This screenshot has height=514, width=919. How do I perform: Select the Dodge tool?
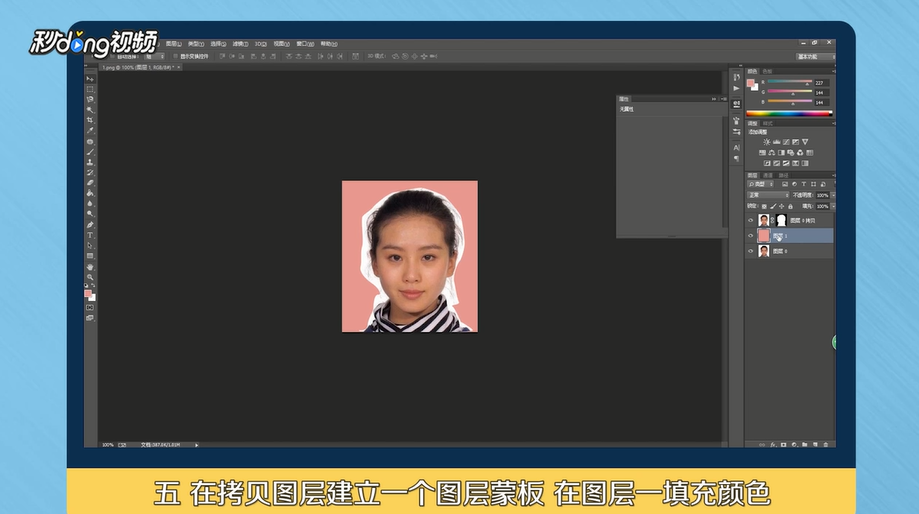click(90, 214)
